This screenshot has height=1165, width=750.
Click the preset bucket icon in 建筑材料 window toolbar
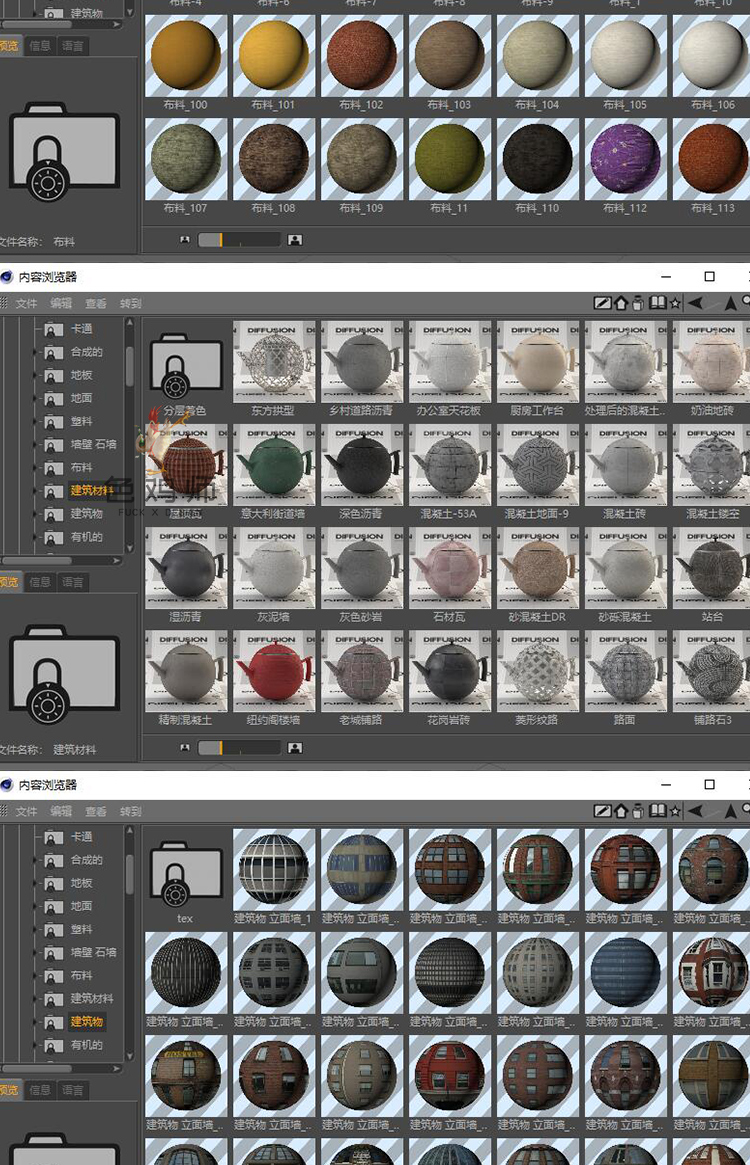point(638,303)
